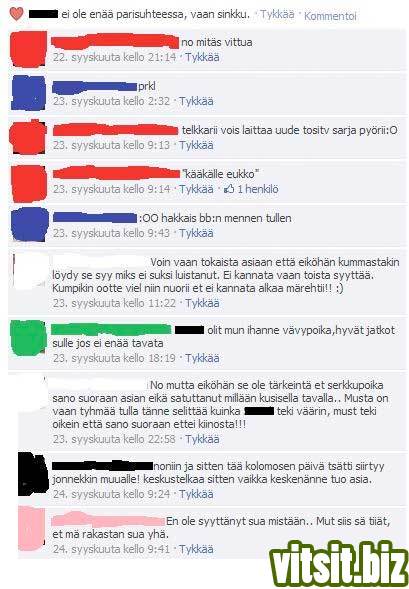
Task: Like the 'kääkälle eukko' comment at 9:14
Action: (196, 189)
